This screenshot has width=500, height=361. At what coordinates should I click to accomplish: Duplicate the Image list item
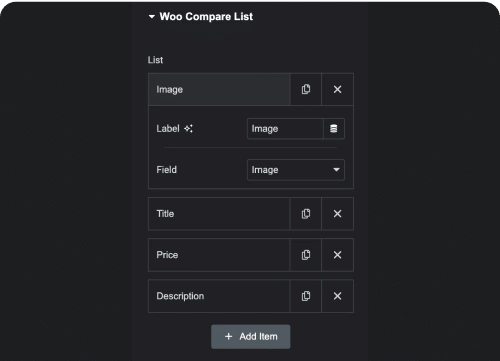coord(306,89)
